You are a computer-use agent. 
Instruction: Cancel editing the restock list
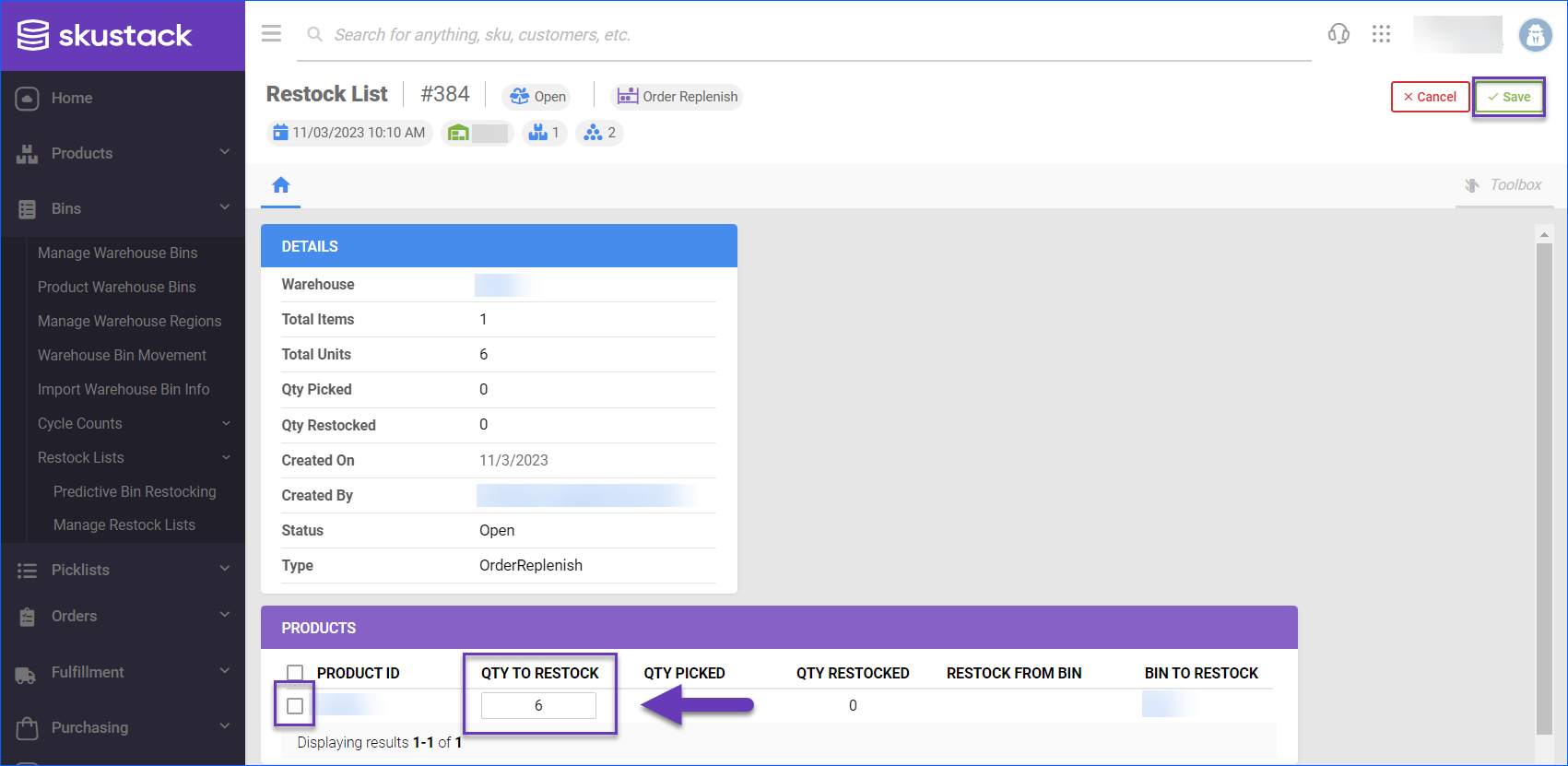click(x=1430, y=97)
